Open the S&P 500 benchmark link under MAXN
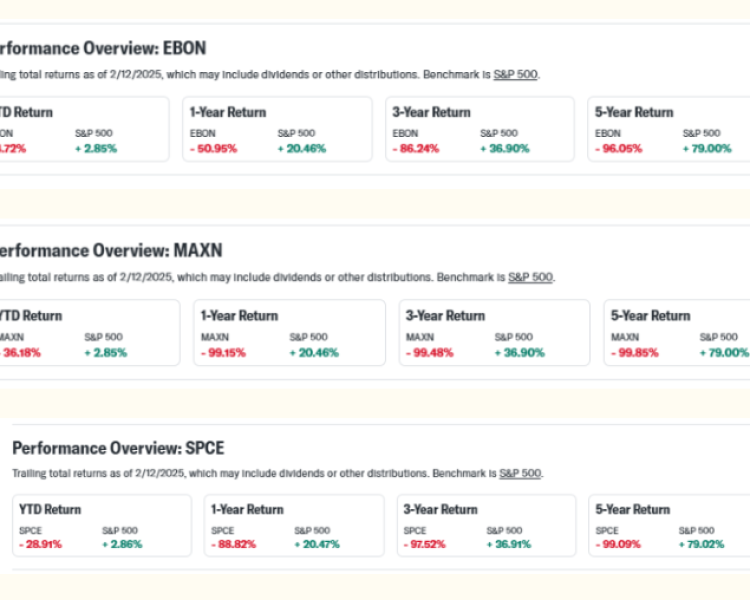This screenshot has height=600, width=750. click(x=530, y=277)
